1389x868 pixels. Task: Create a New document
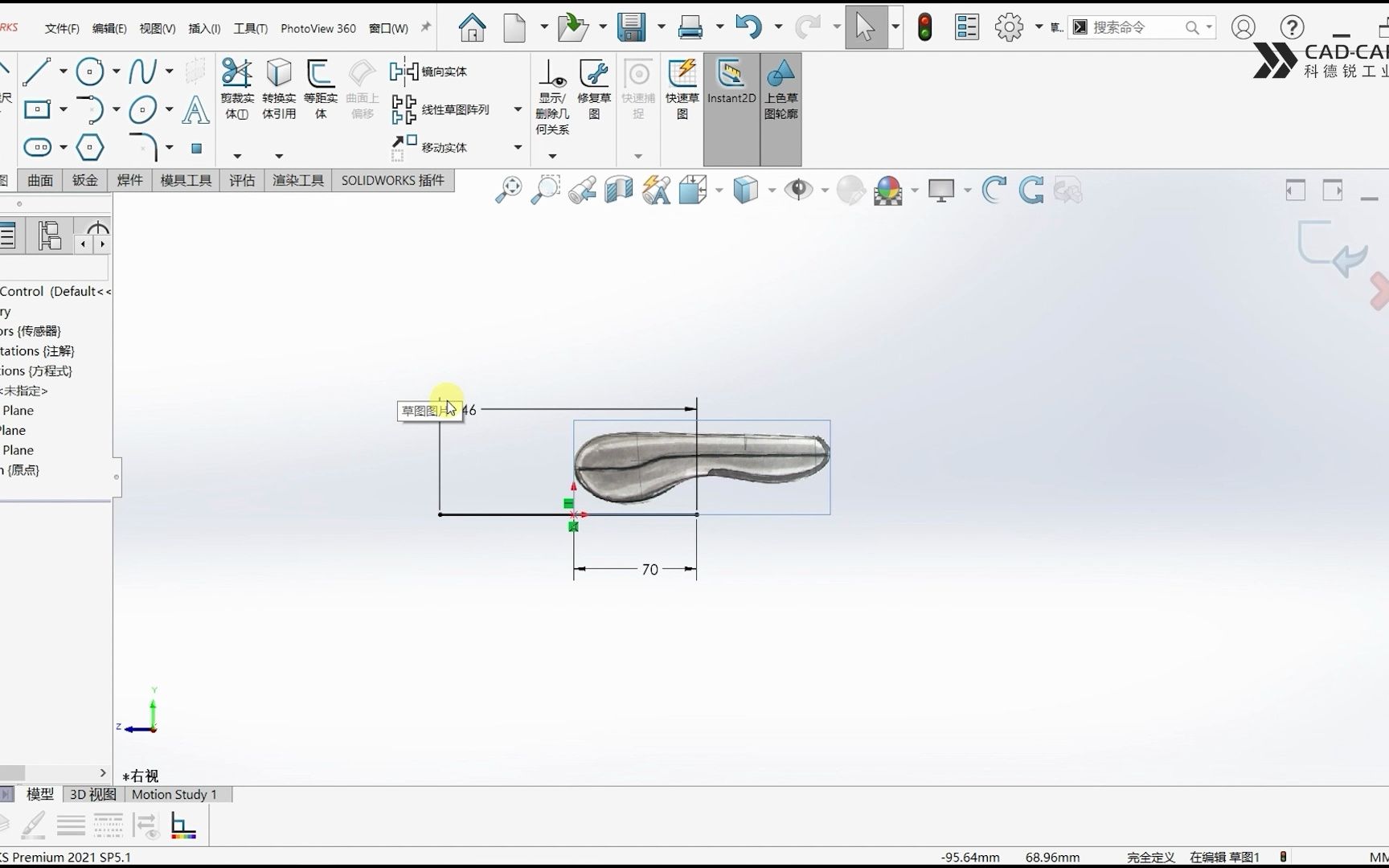514,27
